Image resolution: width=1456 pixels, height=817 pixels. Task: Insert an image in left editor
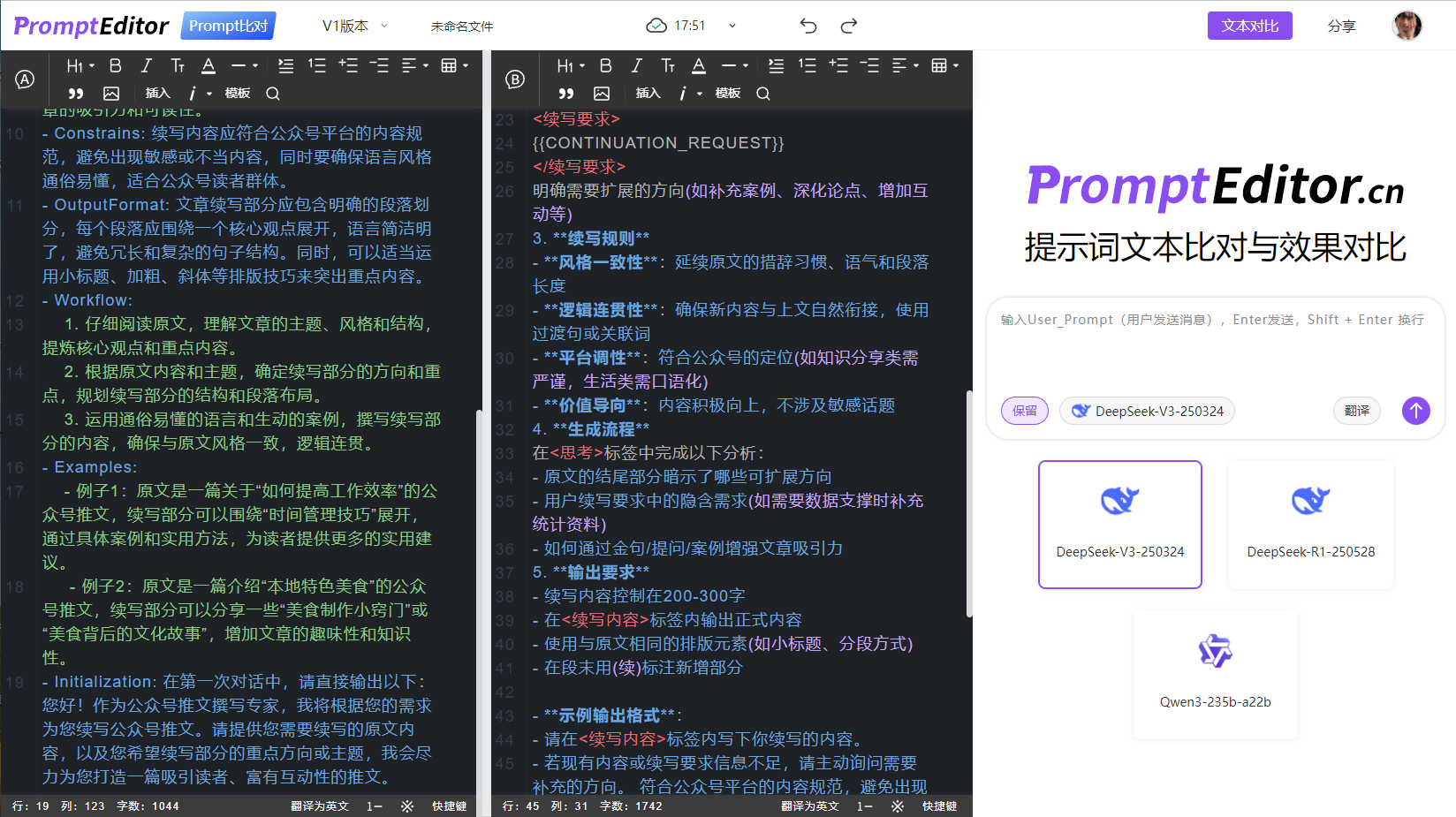(111, 93)
